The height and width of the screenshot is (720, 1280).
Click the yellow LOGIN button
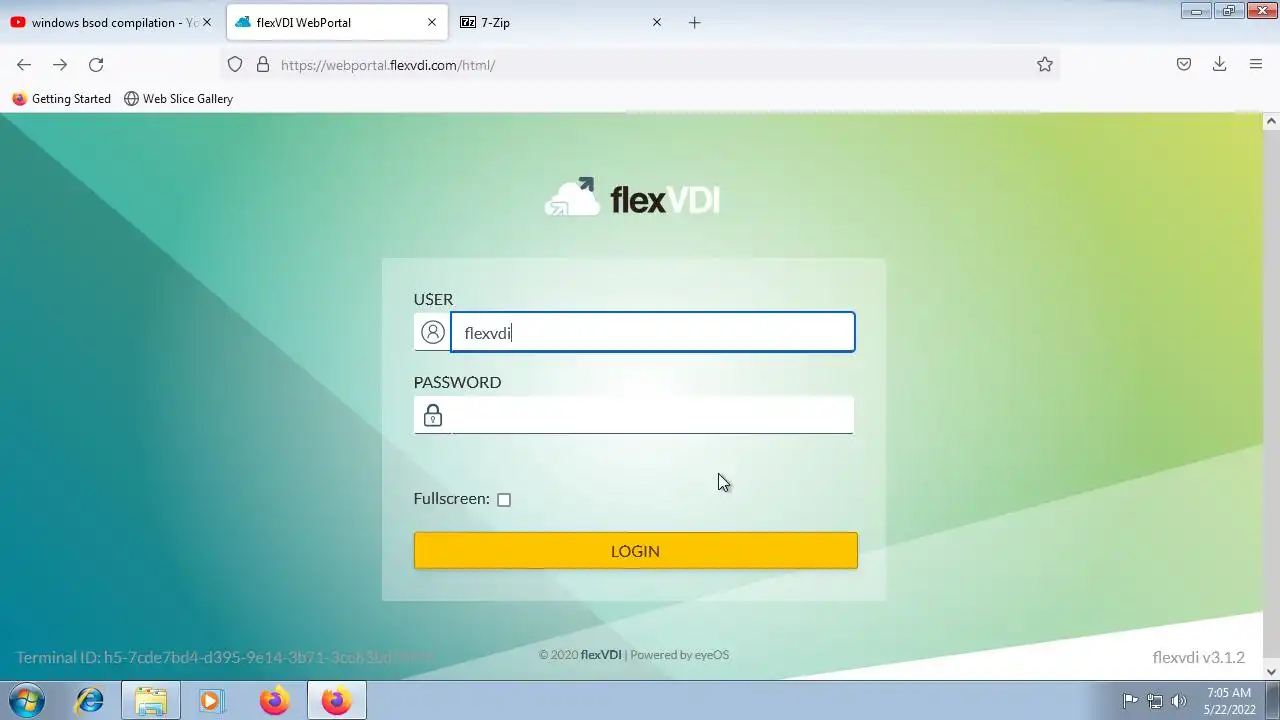click(x=635, y=551)
